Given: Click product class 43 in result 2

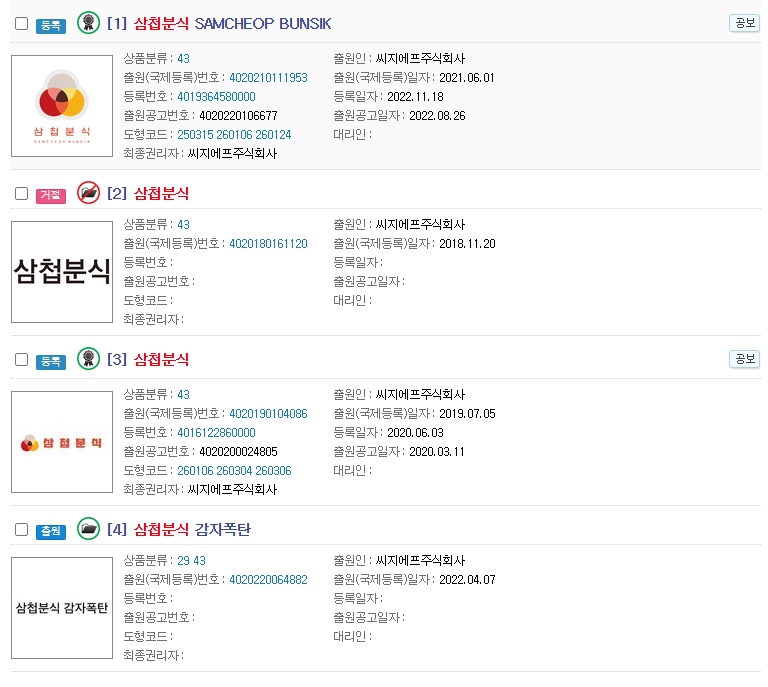Looking at the screenshot, I should [183, 225].
